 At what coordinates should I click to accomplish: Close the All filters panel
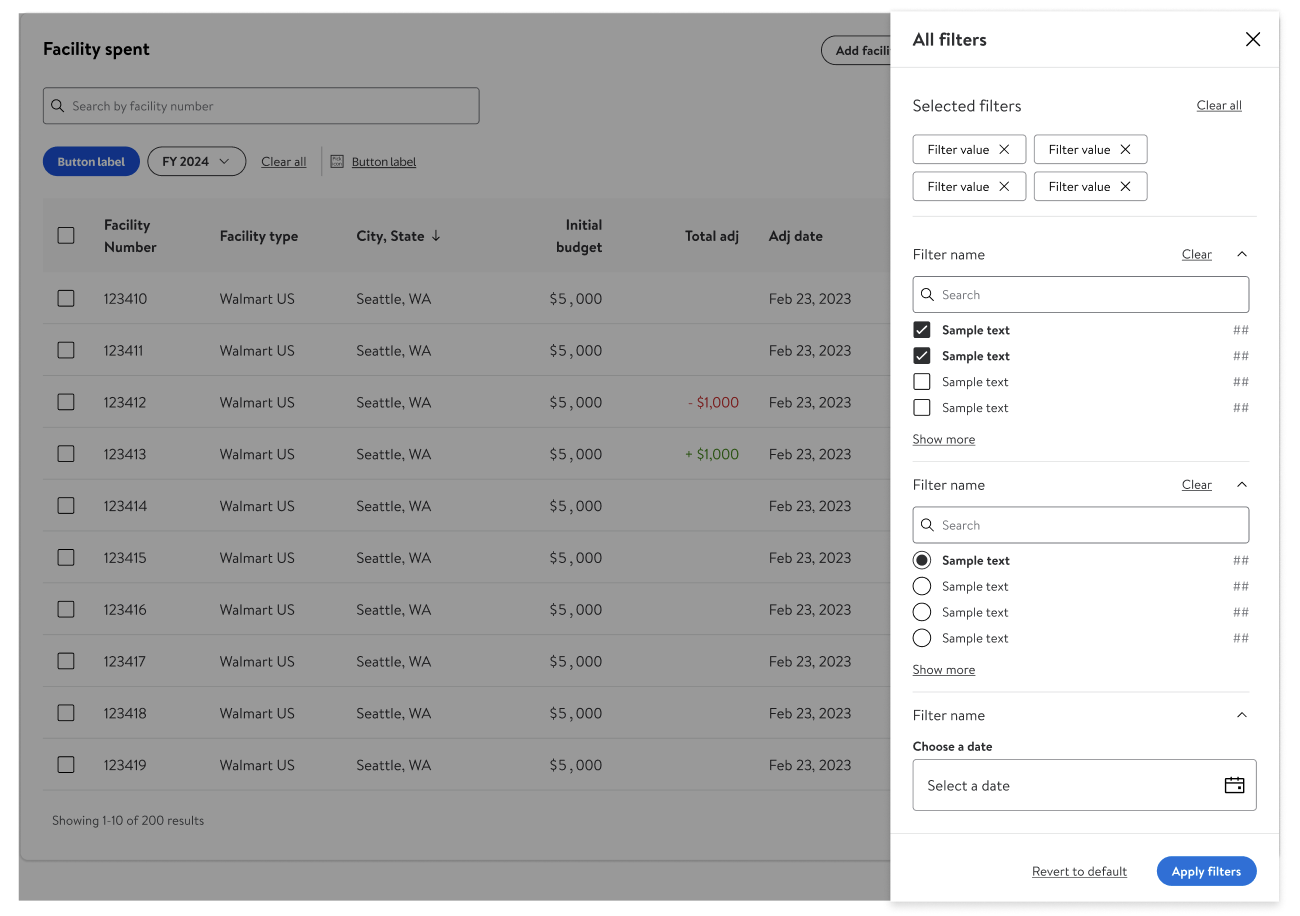[x=1252, y=40]
